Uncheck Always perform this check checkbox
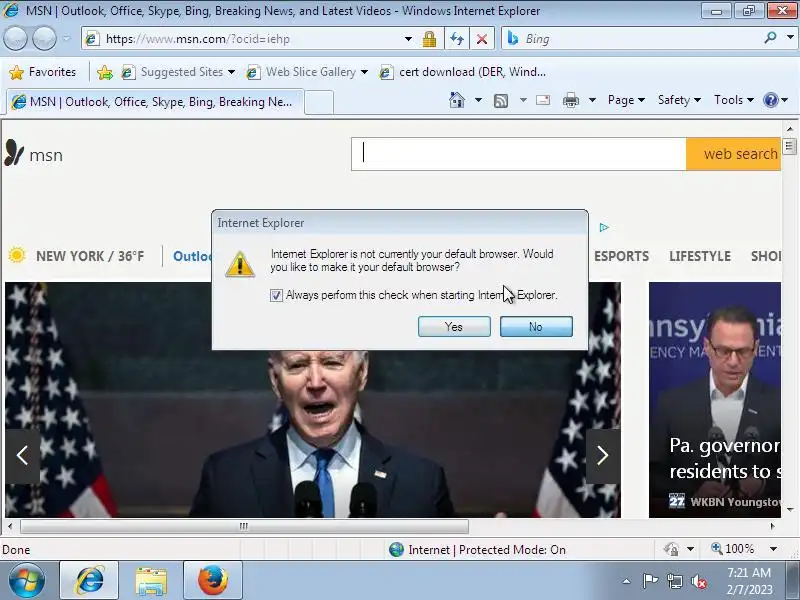 pyautogui.click(x=276, y=295)
